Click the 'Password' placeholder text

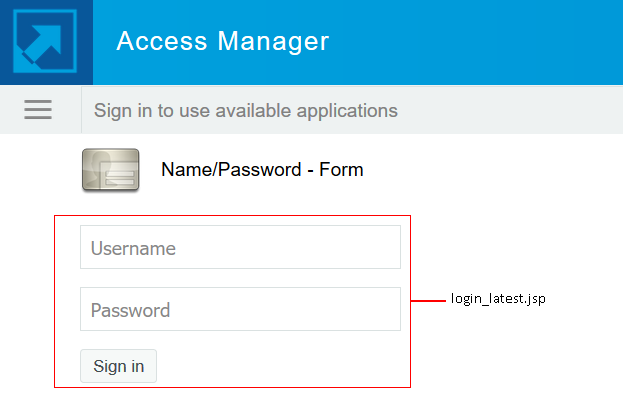point(130,310)
